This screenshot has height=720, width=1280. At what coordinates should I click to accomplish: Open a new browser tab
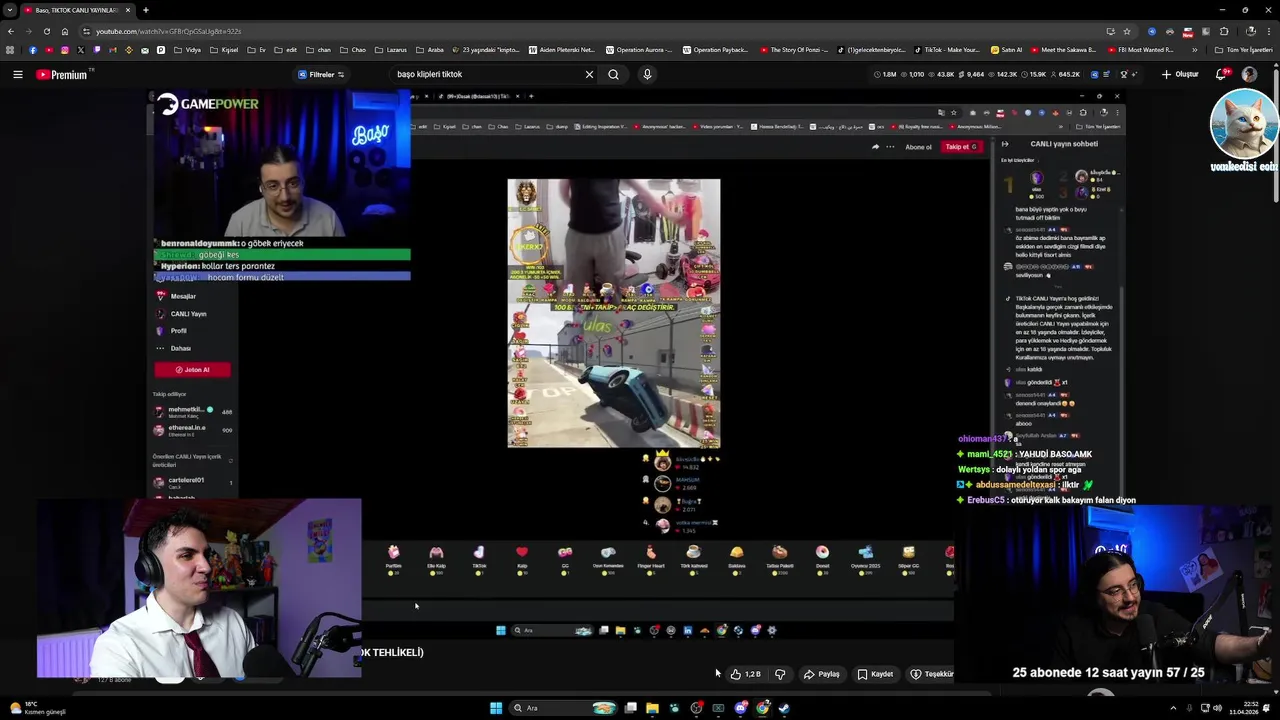(146, 10)
